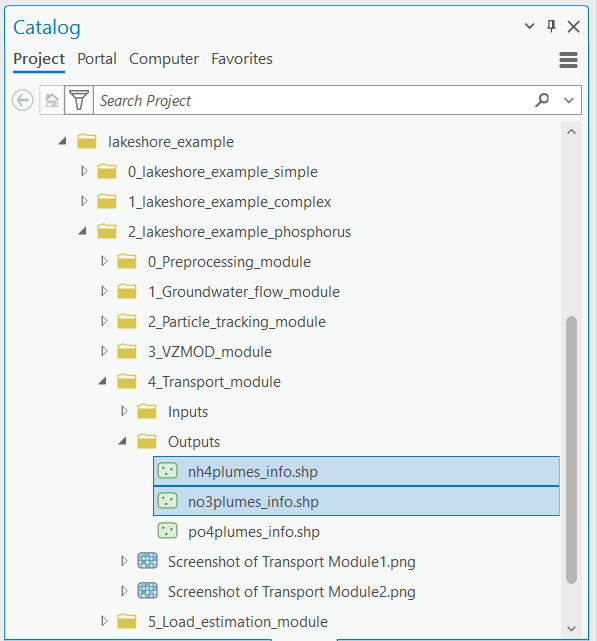Collapse the lakeshore_example folder

tap(62, 141)
